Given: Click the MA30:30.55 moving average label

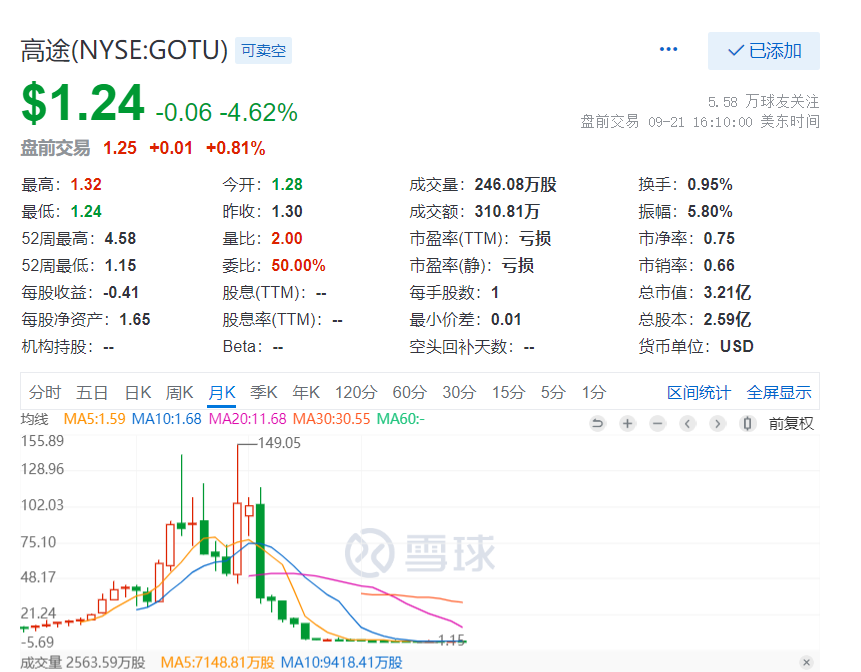Looking at the screenshot, I should tap(332, 419).
